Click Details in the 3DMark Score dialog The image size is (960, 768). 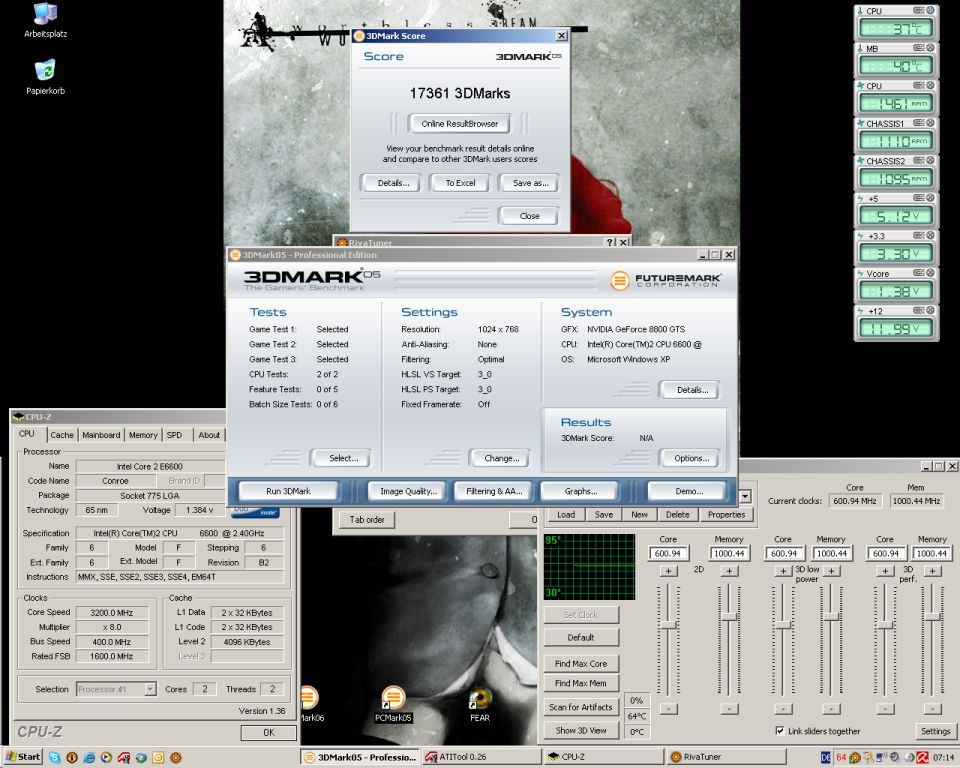(x=393, y=183)
